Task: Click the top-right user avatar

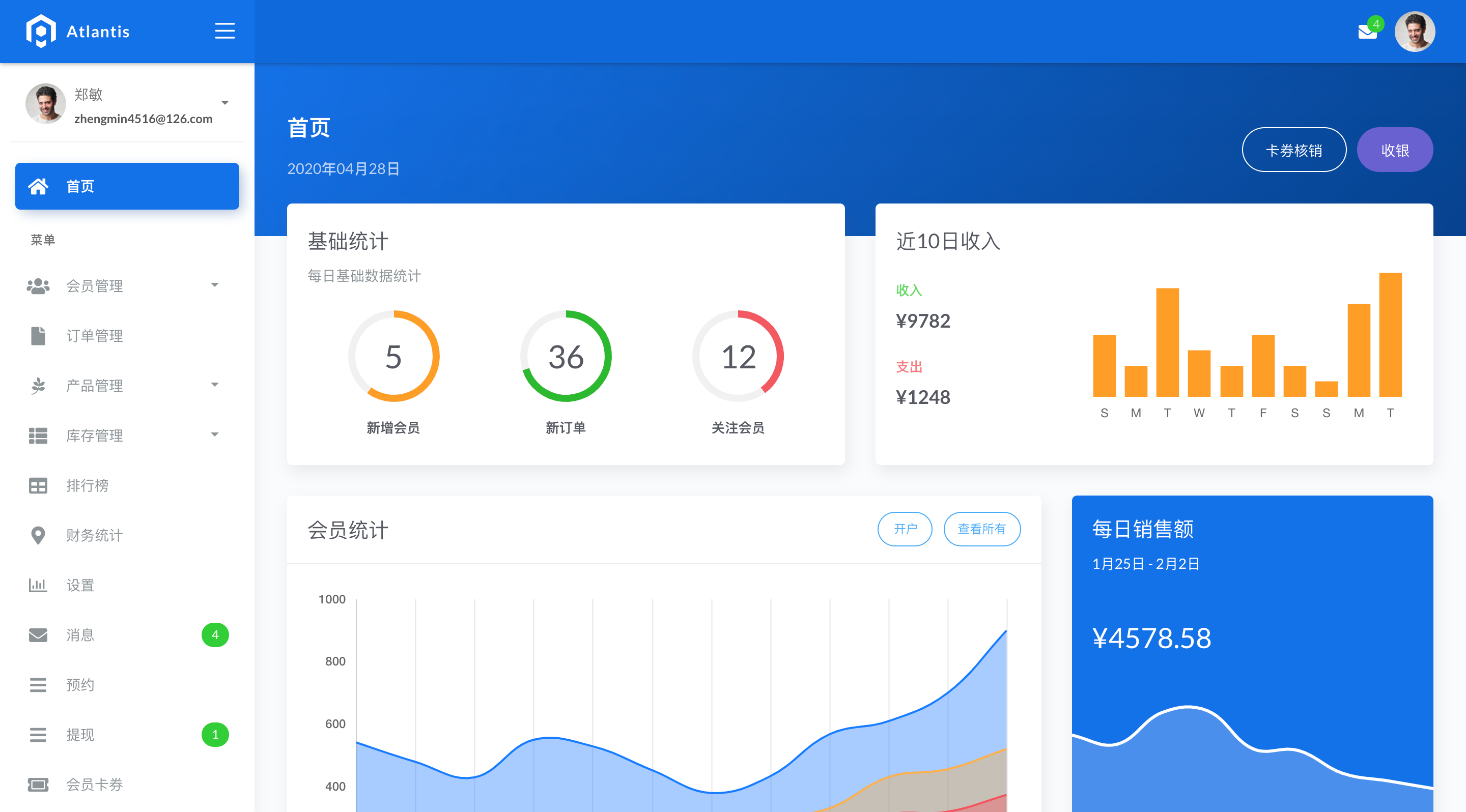Action: (x=1414, y=32)
